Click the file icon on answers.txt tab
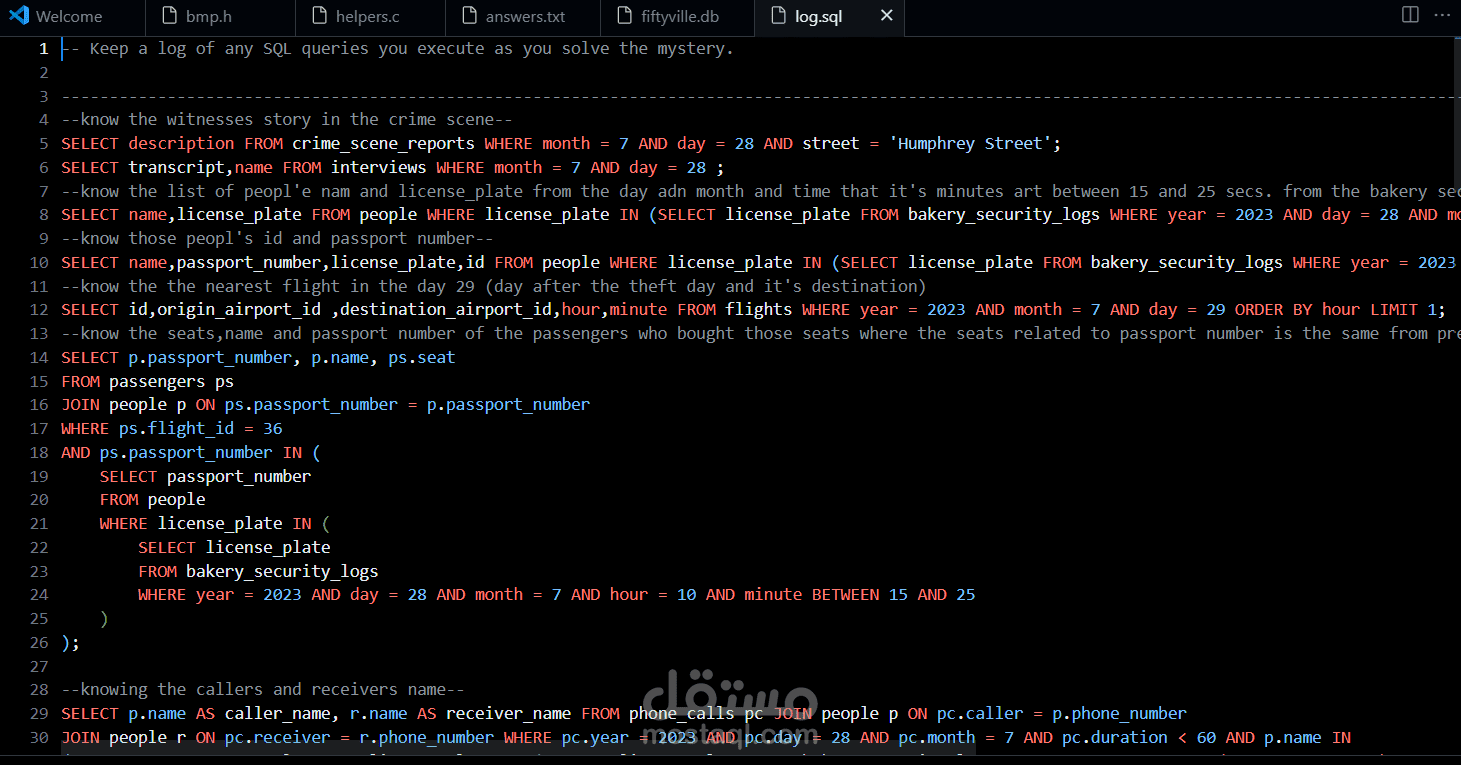Screen dimensions: 1461x765 [469, 16]
